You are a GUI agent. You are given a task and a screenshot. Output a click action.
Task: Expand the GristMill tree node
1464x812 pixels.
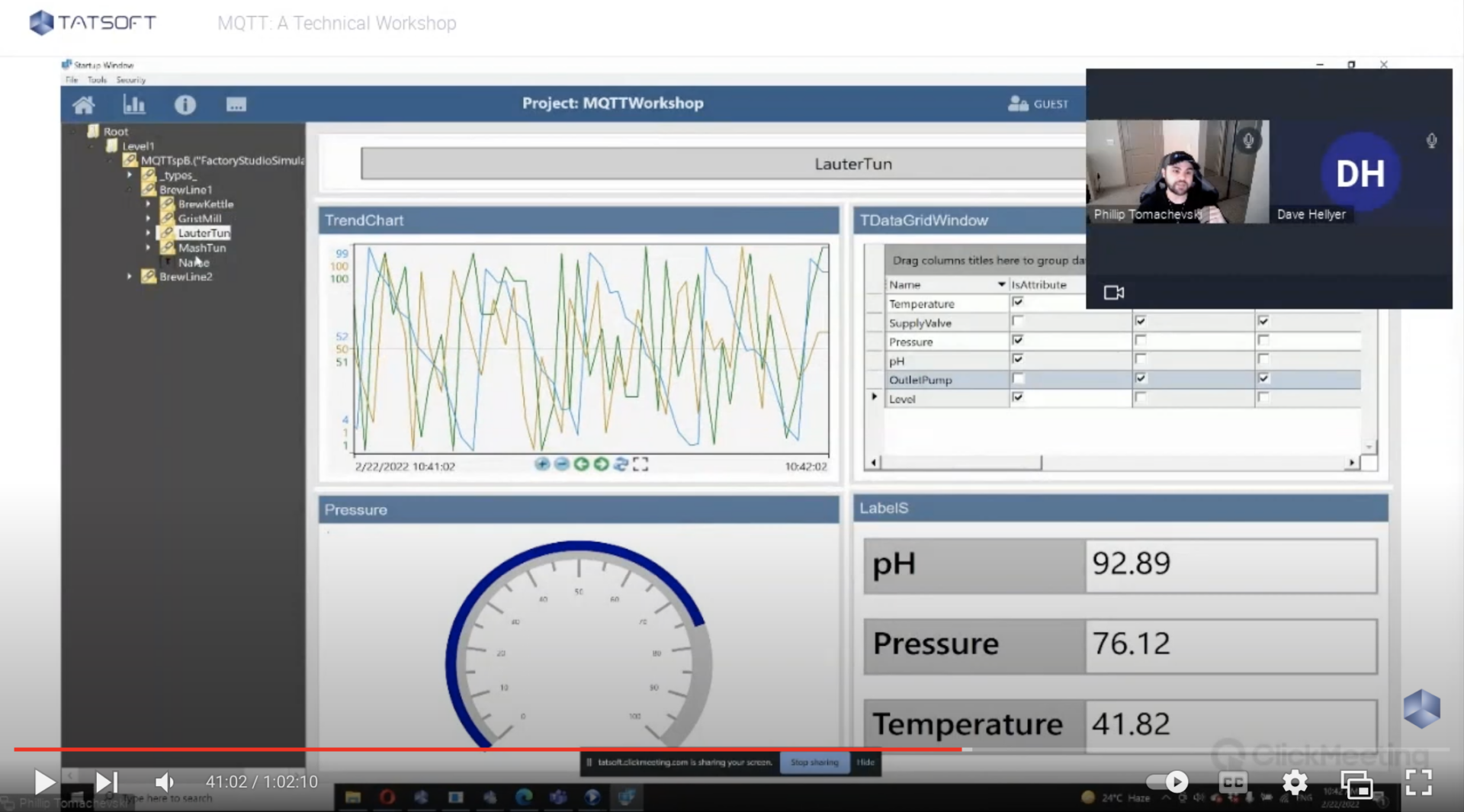point(148,218)
